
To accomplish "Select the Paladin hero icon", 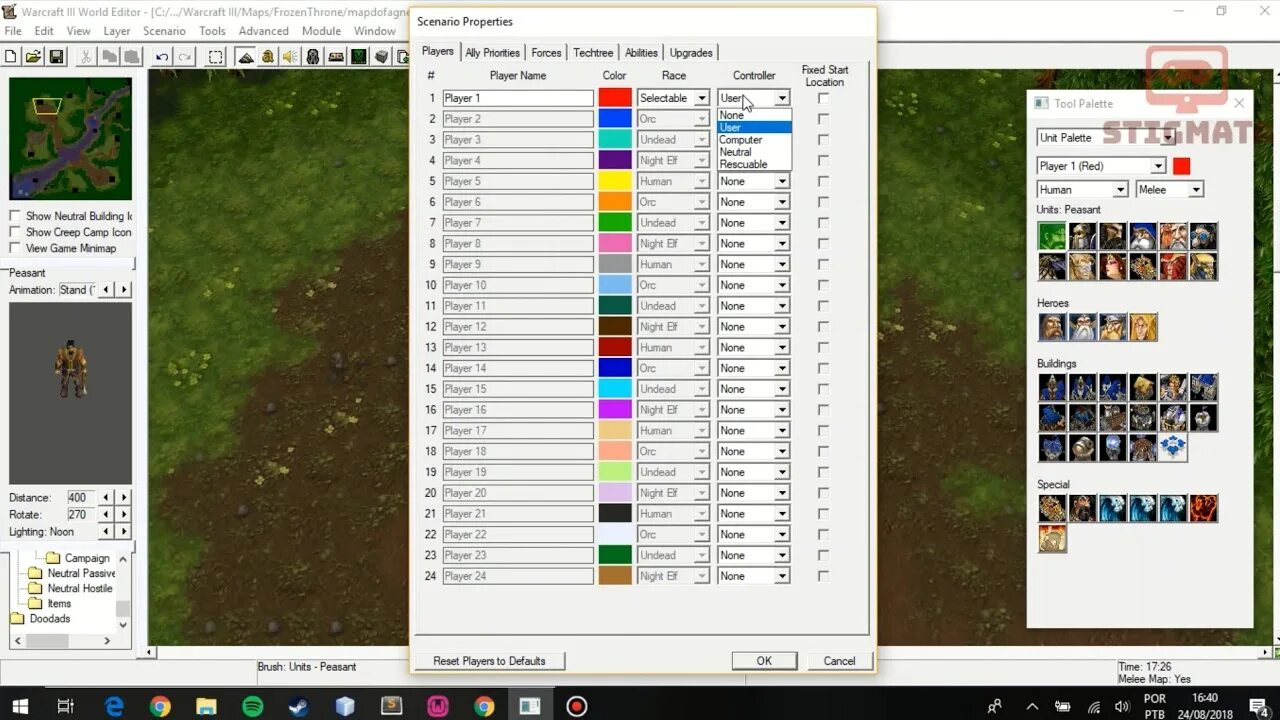I will click(1052, 327).
